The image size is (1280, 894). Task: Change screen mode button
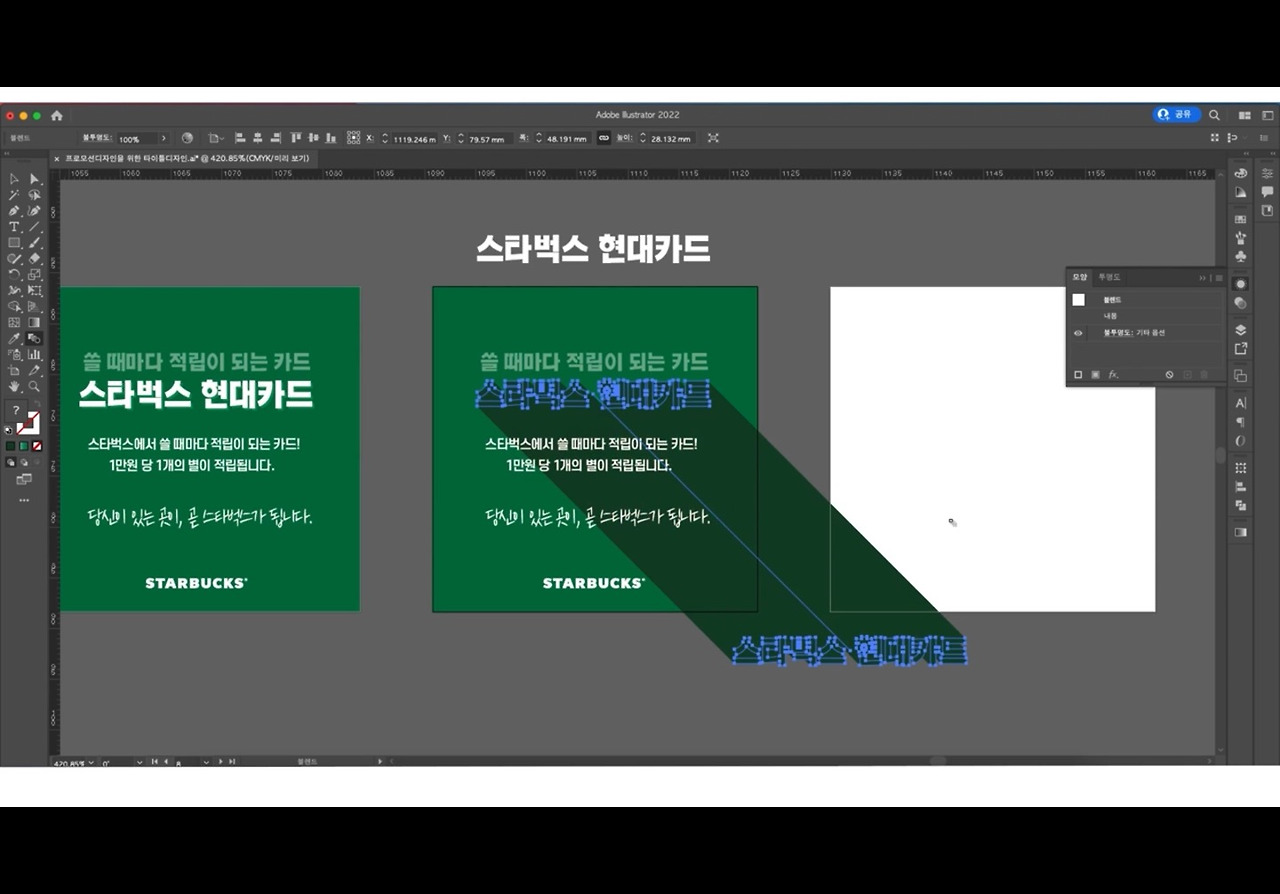coord(24,480)
